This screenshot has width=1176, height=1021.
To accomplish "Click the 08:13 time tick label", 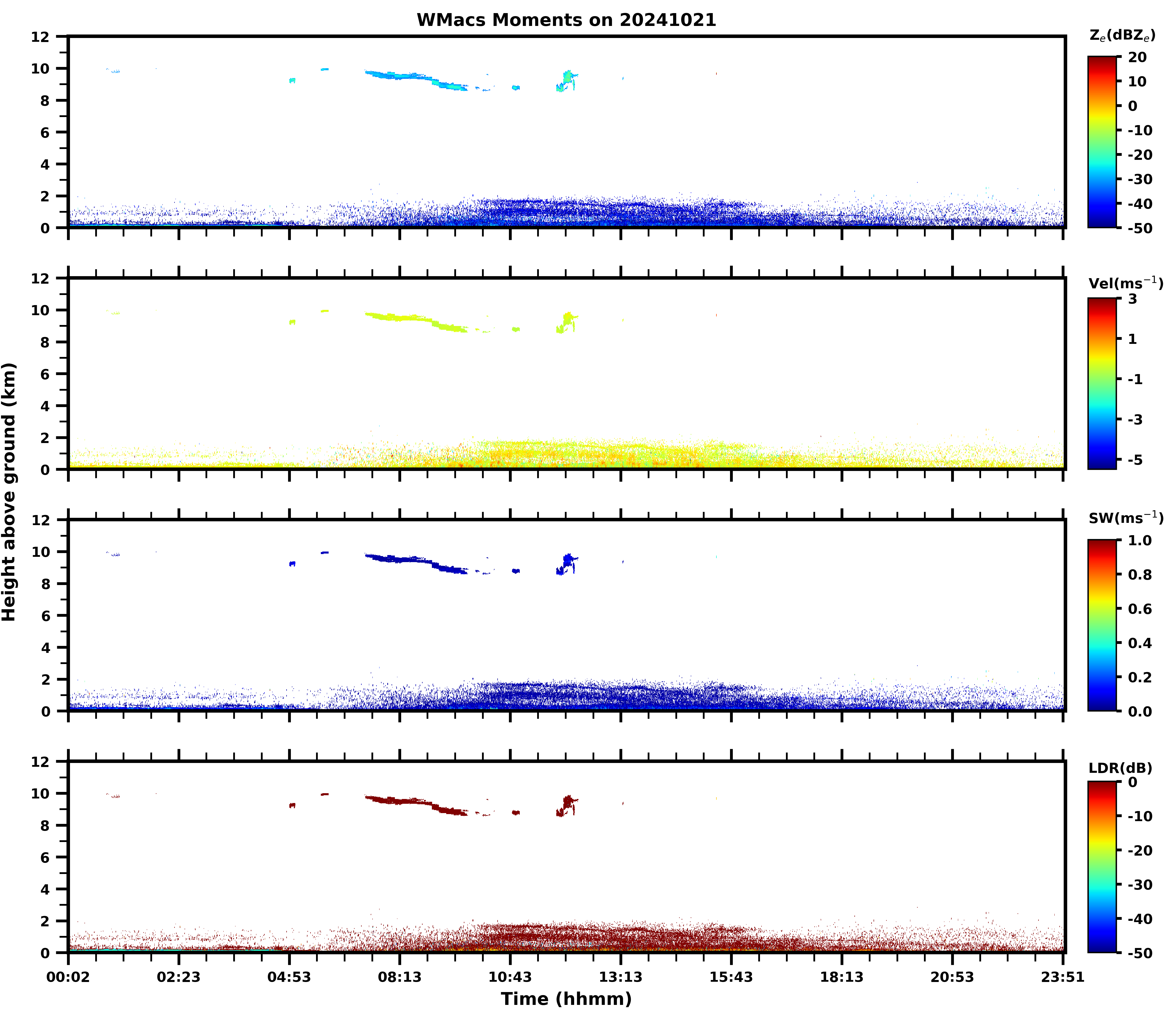I will 400,978.
